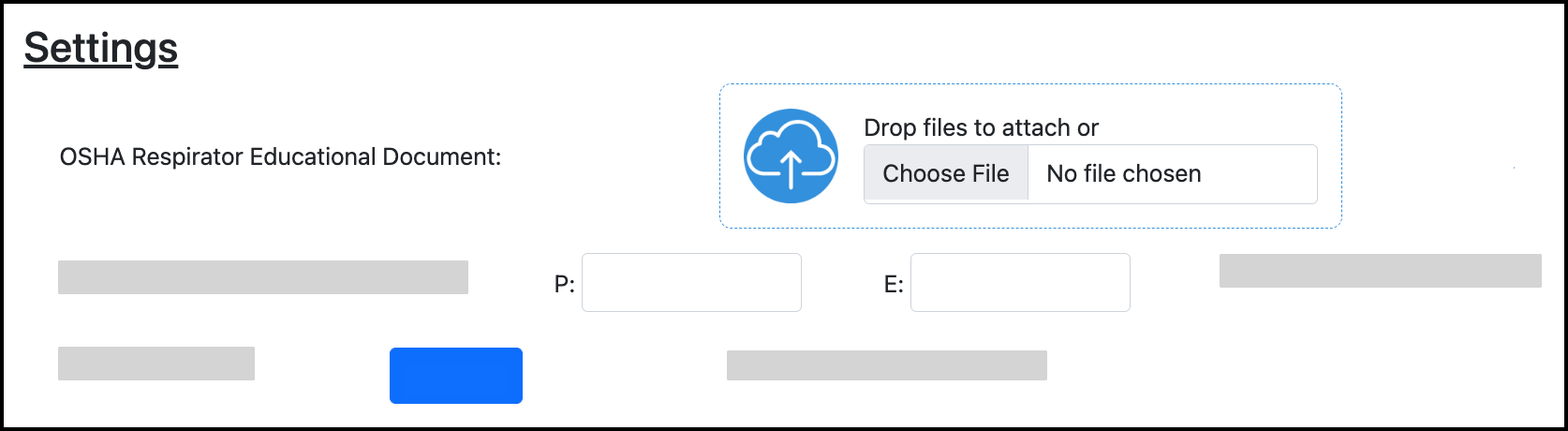Click the 'P:' field label
Viewport: 1568px width, 431px height.
pos(564,284)
